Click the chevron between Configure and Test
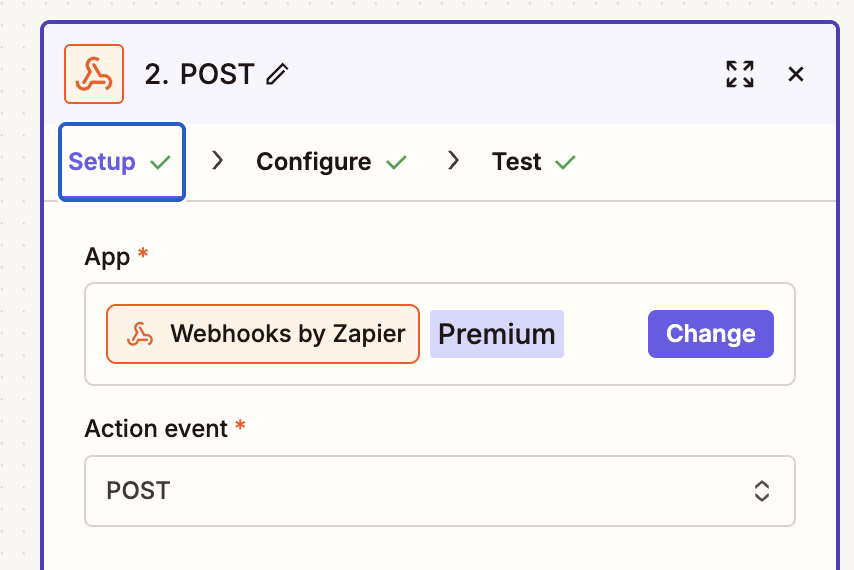 [x=454, y=161]
